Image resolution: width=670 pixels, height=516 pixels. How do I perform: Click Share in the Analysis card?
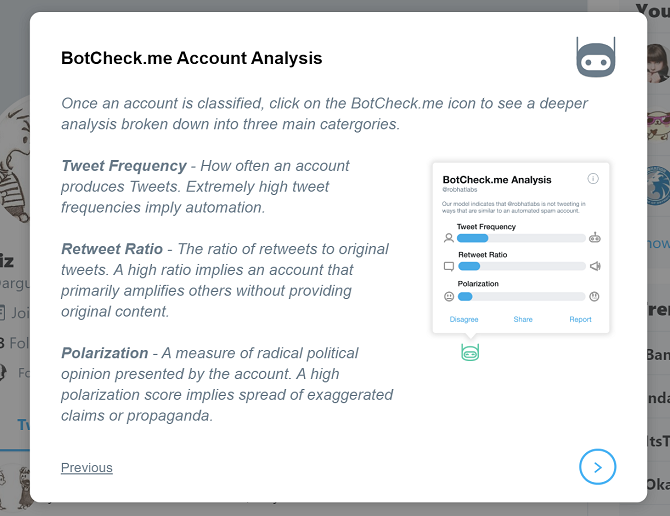(523, 320)
